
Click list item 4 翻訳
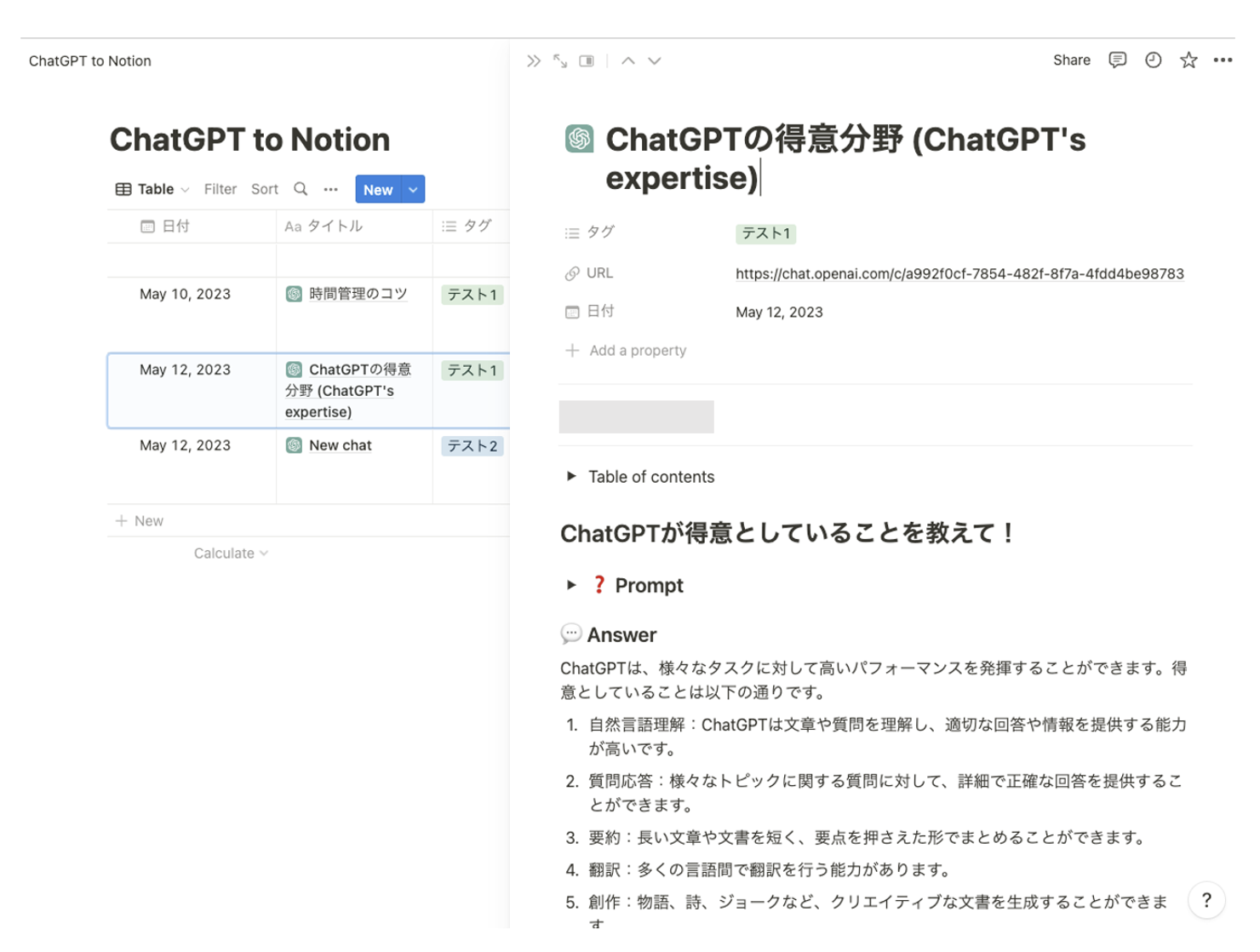click(770, 870)
